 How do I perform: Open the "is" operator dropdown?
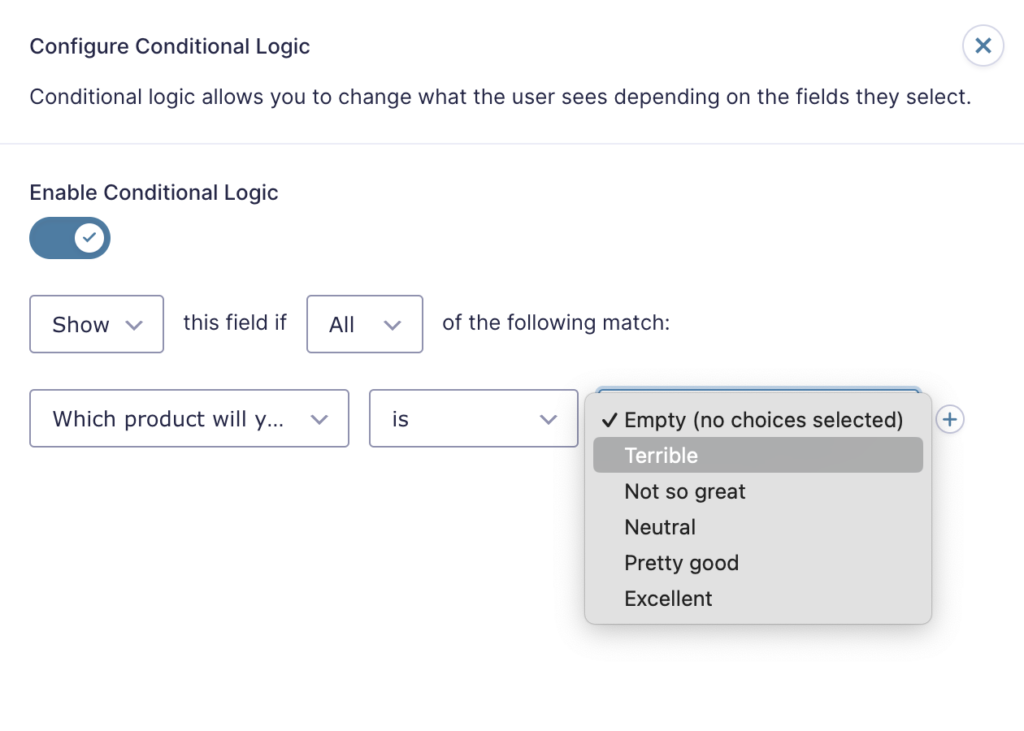(x=473, y=419)
